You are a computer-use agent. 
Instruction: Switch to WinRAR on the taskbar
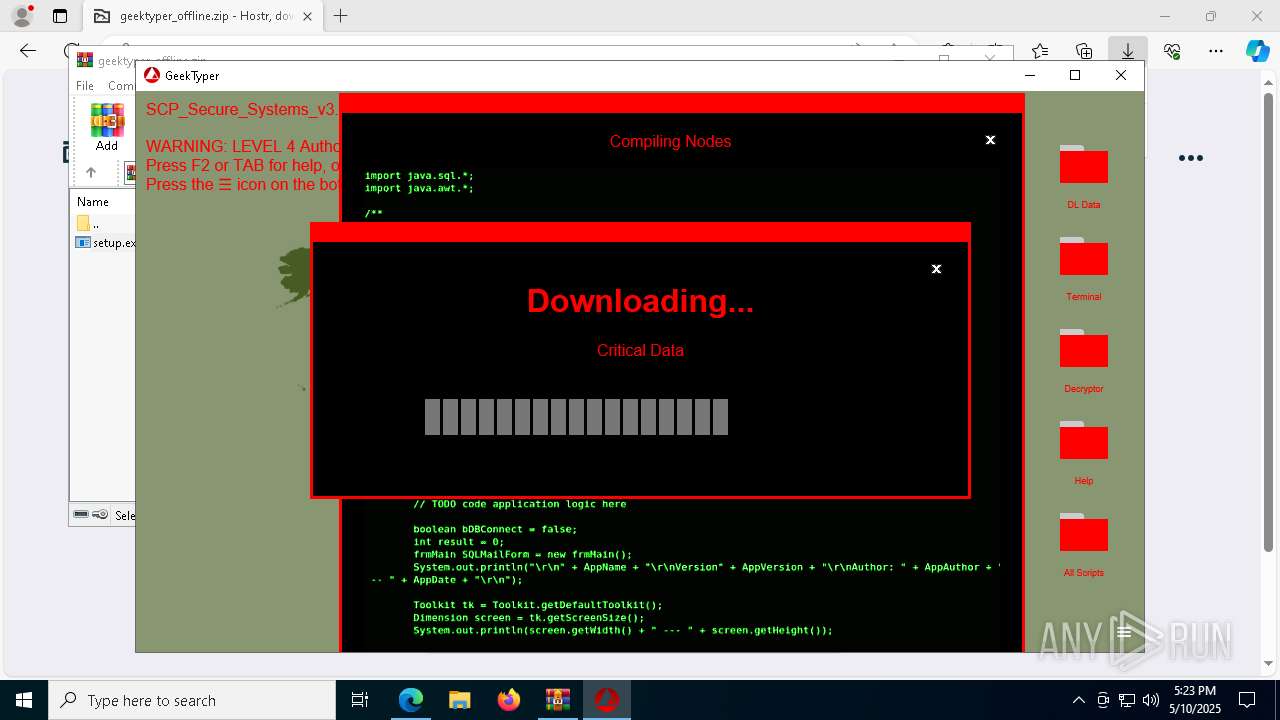(557, 700)
